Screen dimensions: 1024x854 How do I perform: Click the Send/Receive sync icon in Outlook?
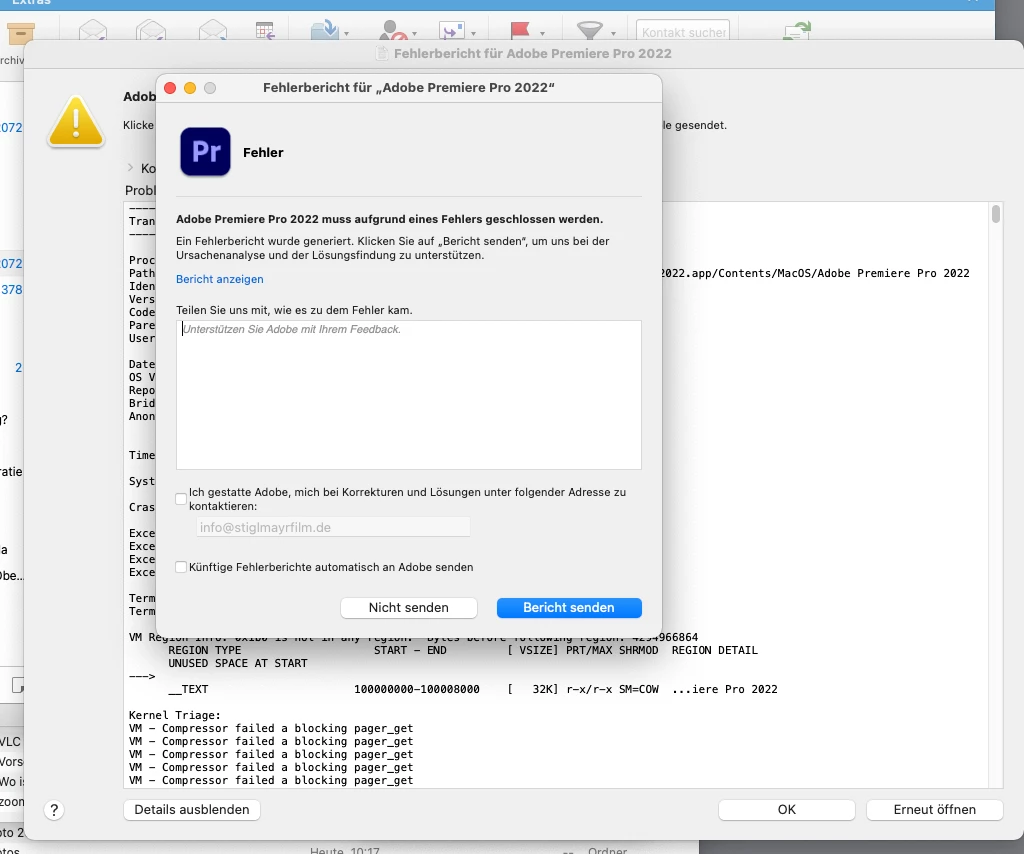tap(797, 31)
